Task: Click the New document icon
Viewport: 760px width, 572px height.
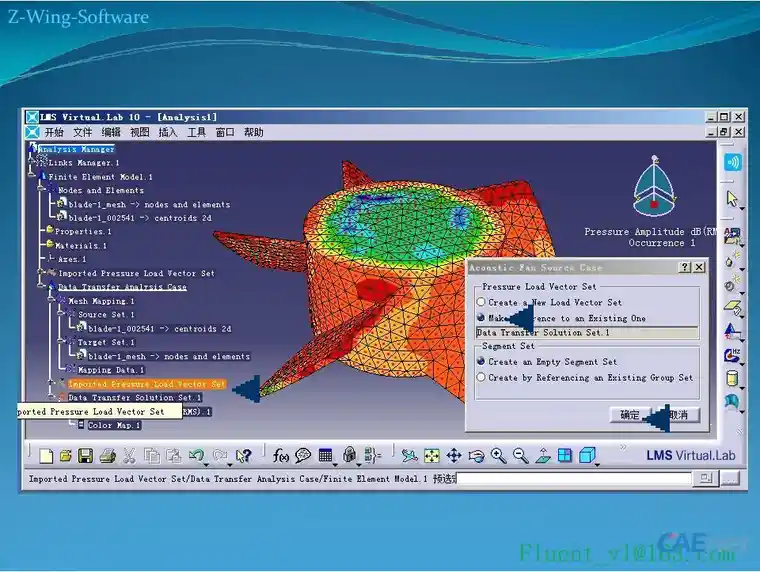Action: pyautogui.click(x=46, y=456)
